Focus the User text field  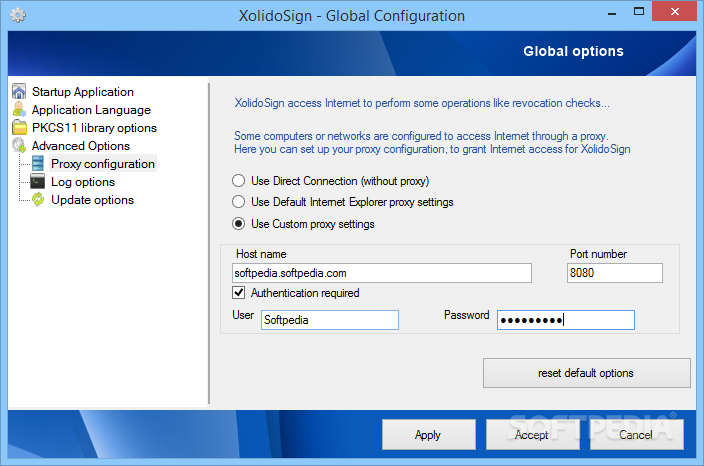pos(330,320)
